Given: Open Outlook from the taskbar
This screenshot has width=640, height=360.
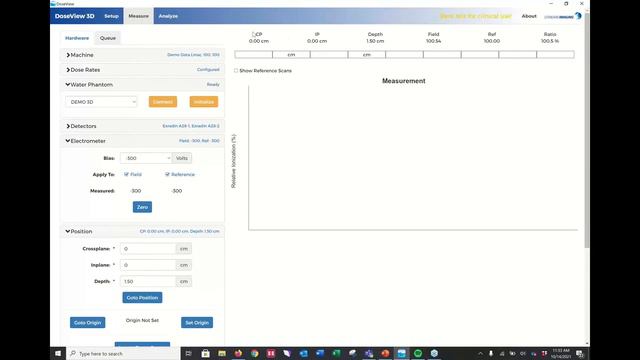Looking at the screenshot, I should (x=304, y=353).
